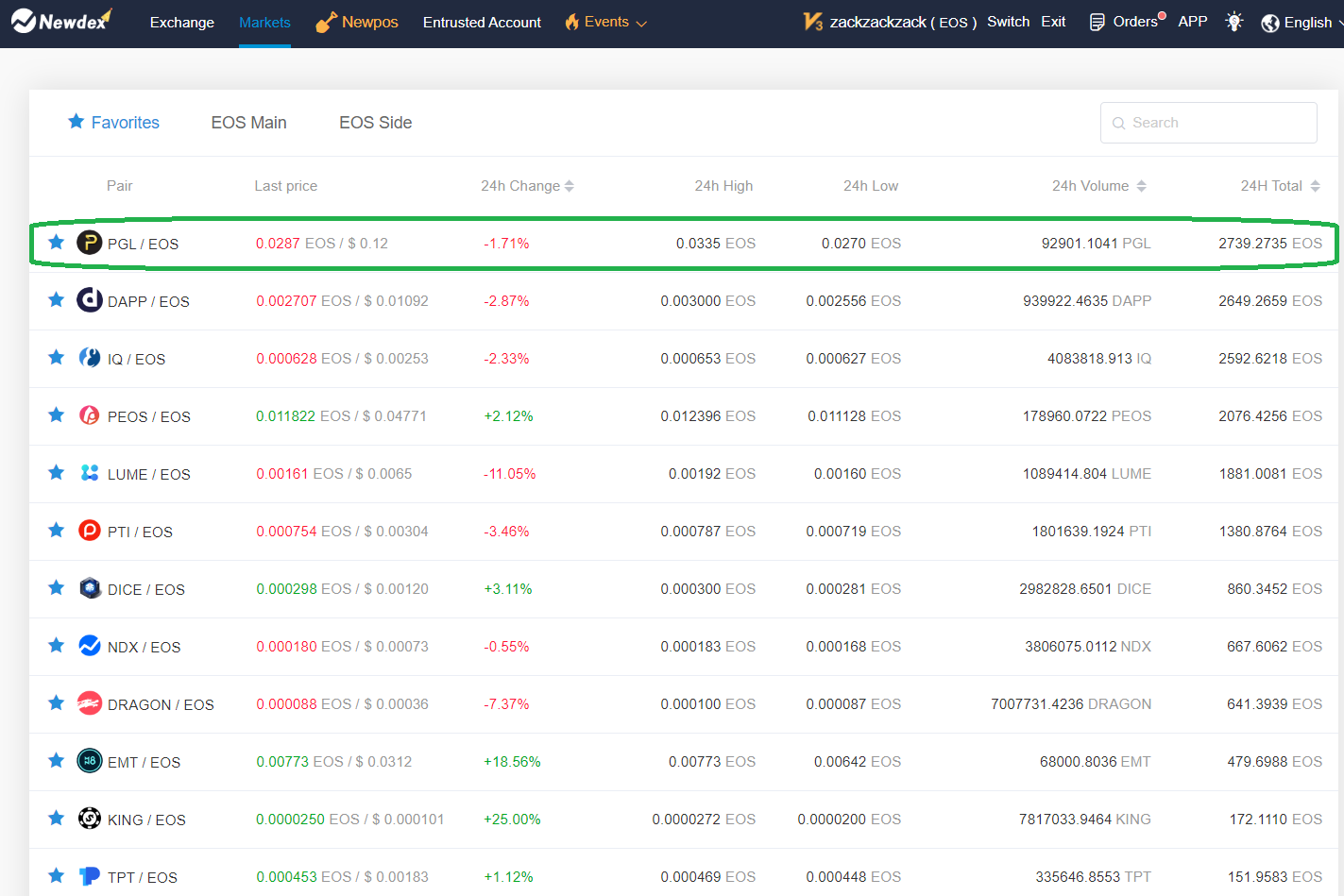Screen dimensions: 1344x896
Task: Click the DRAGON token icon
Action: coord(90,703)
